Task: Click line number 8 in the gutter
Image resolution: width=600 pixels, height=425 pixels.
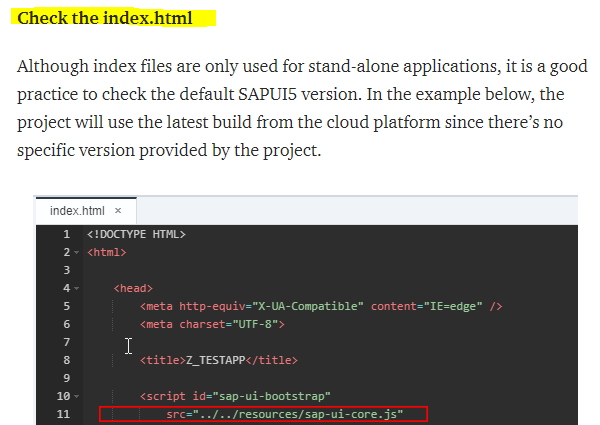Action: click(67, 360)
